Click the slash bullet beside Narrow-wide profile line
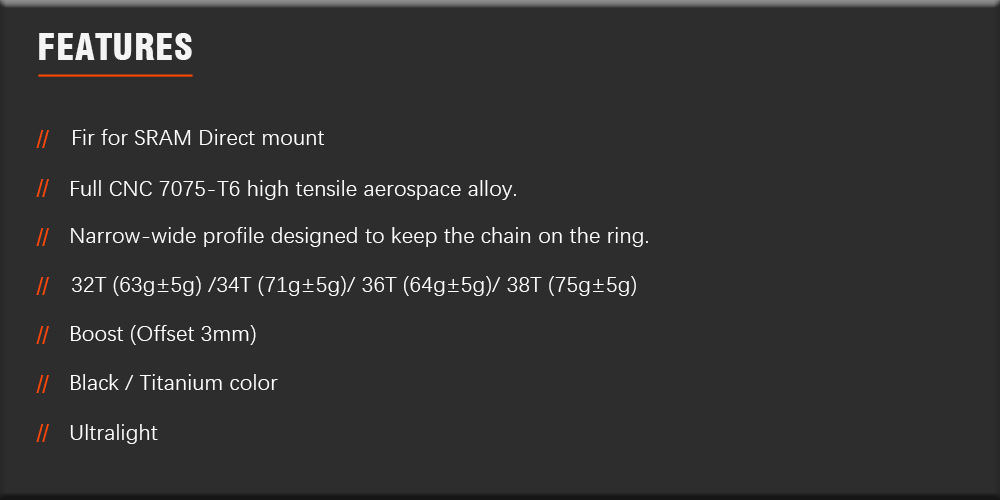 [43, 238]
